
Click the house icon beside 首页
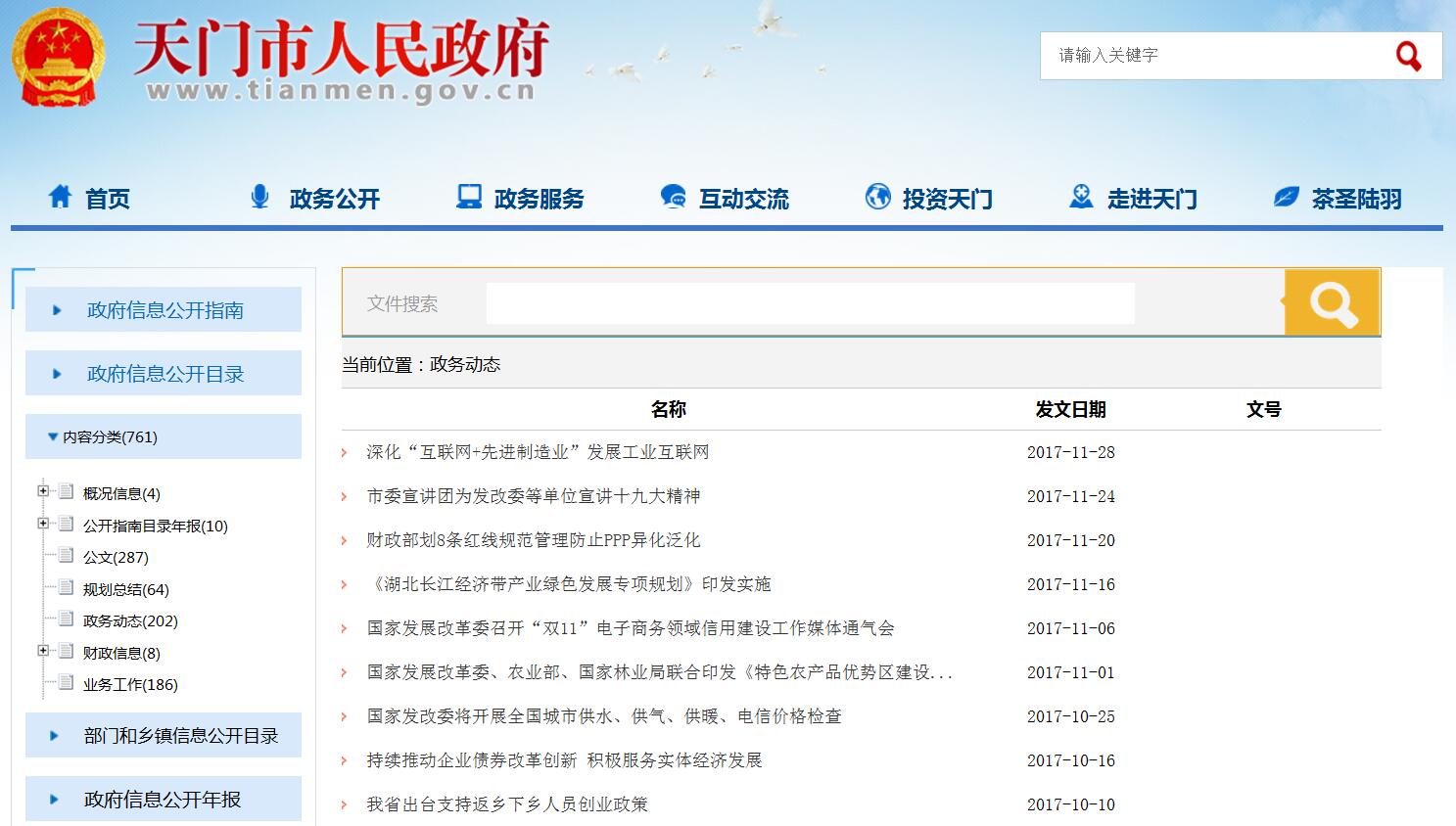[x=60, y=197]
